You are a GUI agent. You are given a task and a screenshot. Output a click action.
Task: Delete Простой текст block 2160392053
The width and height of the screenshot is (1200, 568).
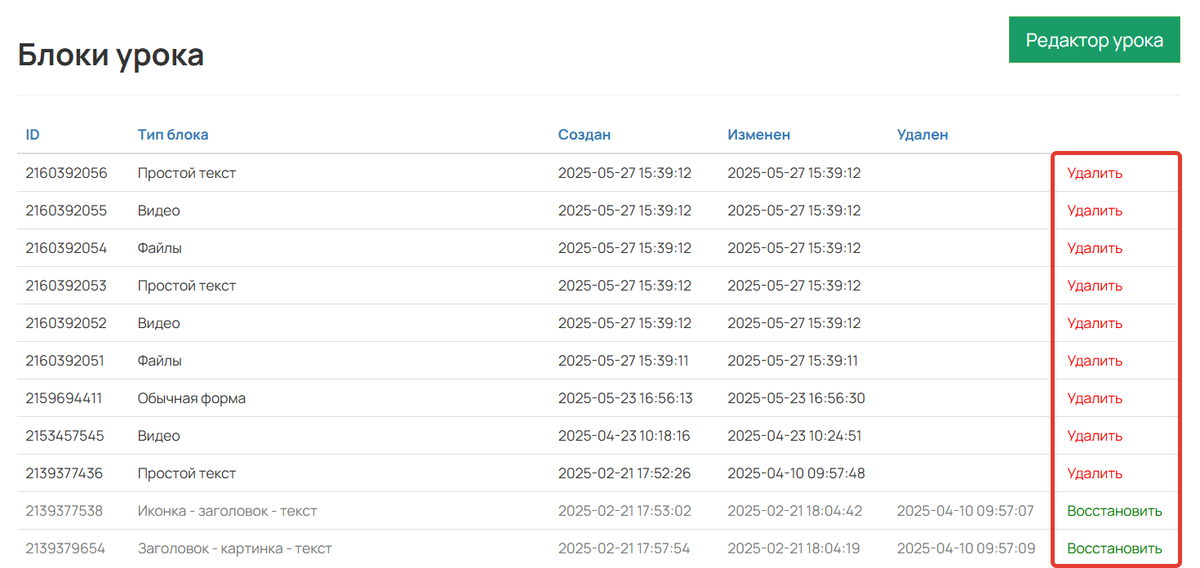click(x=1094, y=286)
